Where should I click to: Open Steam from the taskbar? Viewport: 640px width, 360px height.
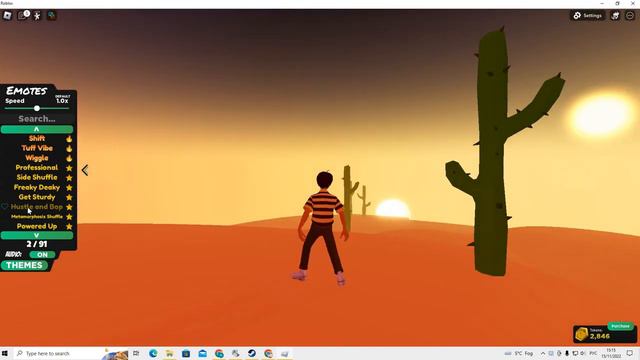[x=252, y=353]
